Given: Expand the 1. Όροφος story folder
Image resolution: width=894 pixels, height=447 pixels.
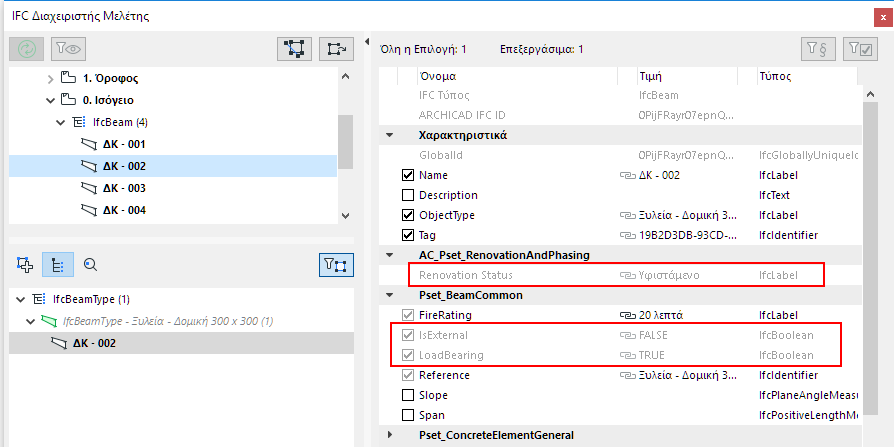Looking at the screenshot, I should (51, 78).
